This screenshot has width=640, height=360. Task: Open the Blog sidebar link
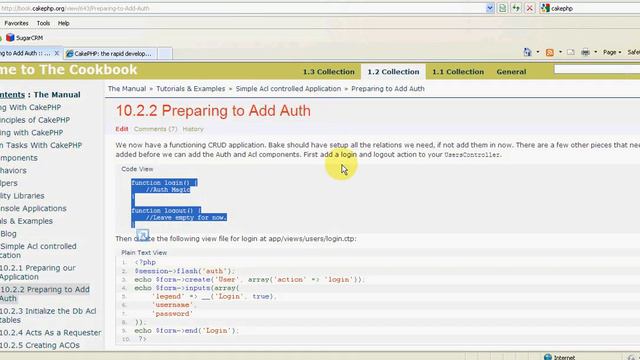coord(9,234)
